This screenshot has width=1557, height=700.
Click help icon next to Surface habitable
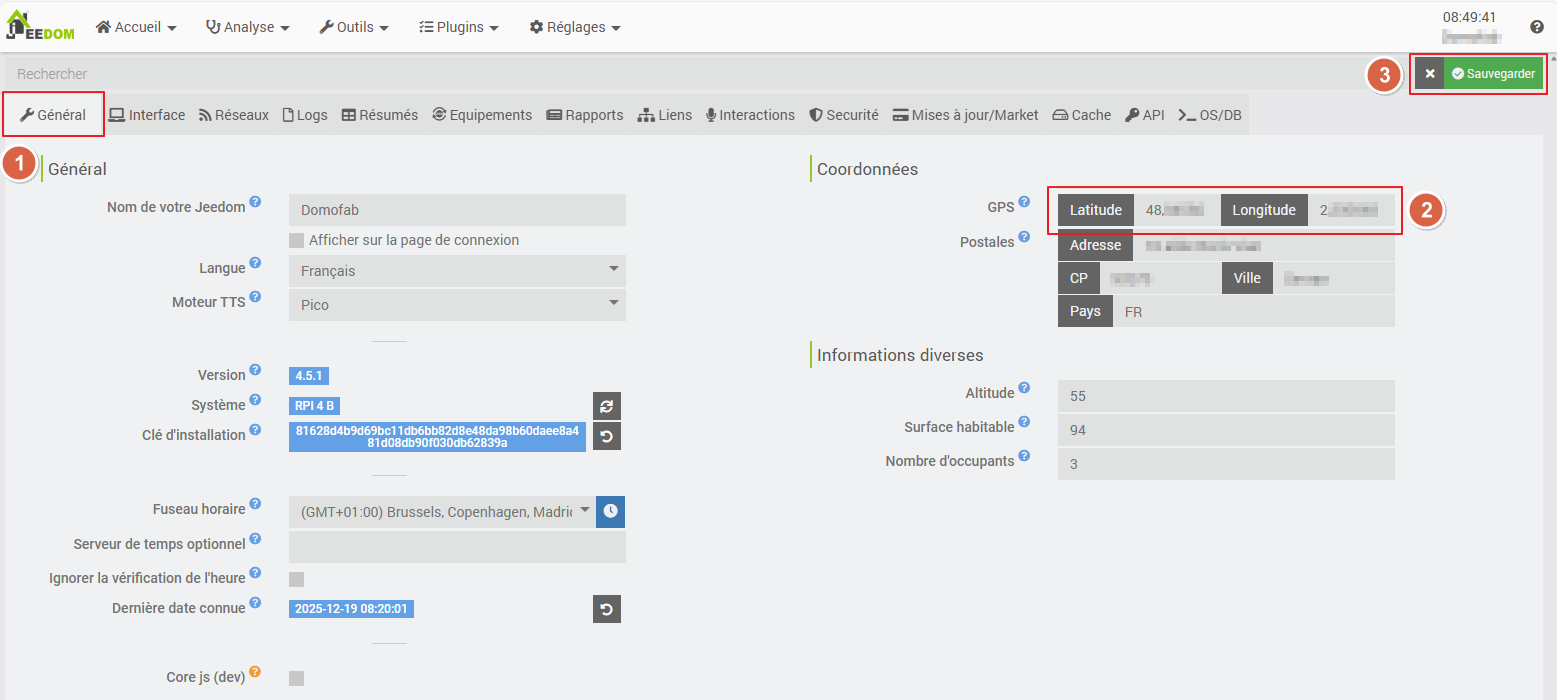(x=1024, y=422)
